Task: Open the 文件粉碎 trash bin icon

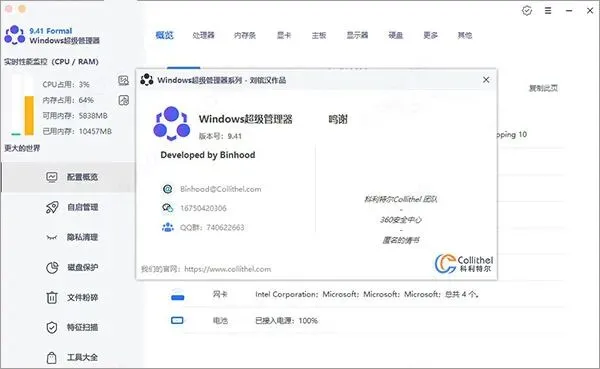Action: pos(52,297)
